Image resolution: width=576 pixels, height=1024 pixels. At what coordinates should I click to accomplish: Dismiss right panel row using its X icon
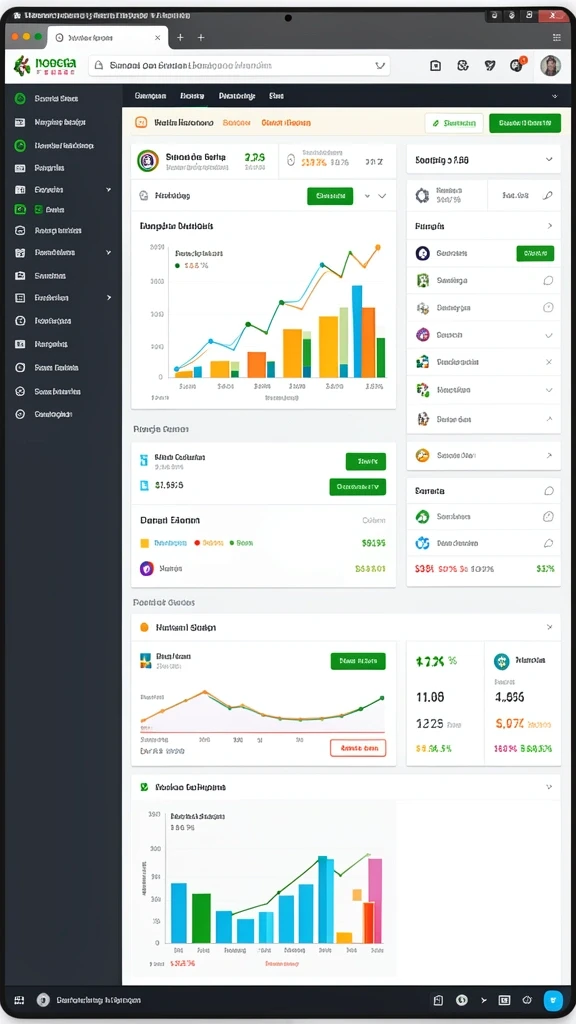tap(549, 362)
